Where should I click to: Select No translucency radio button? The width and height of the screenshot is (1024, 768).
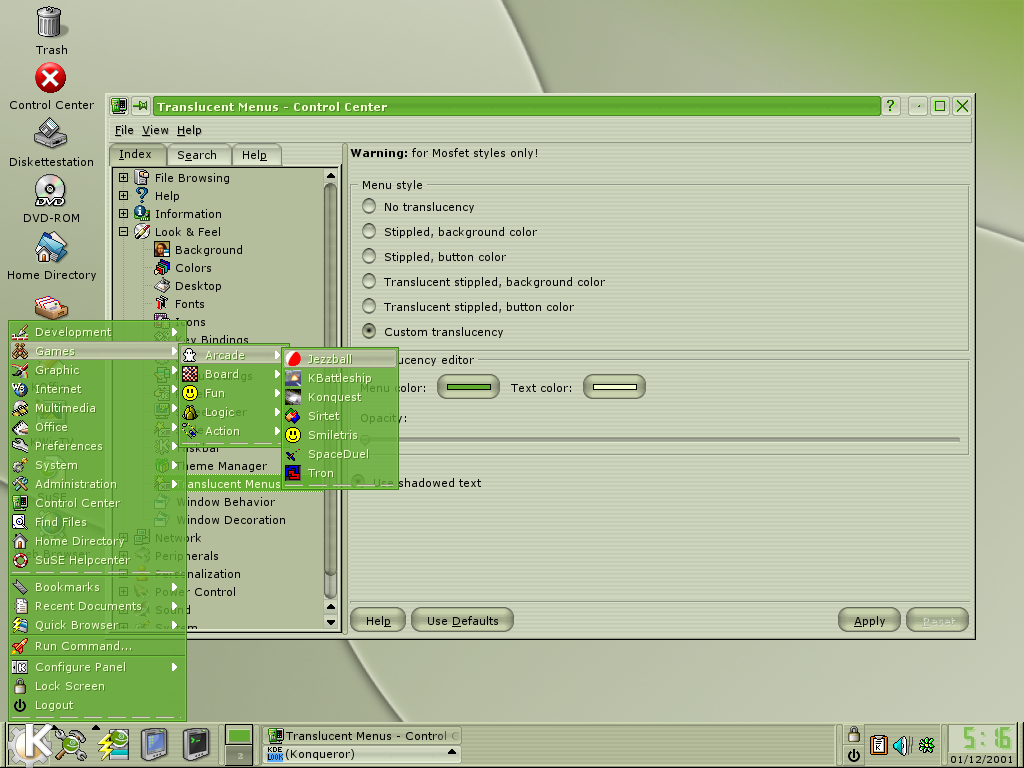coord(369,206)
